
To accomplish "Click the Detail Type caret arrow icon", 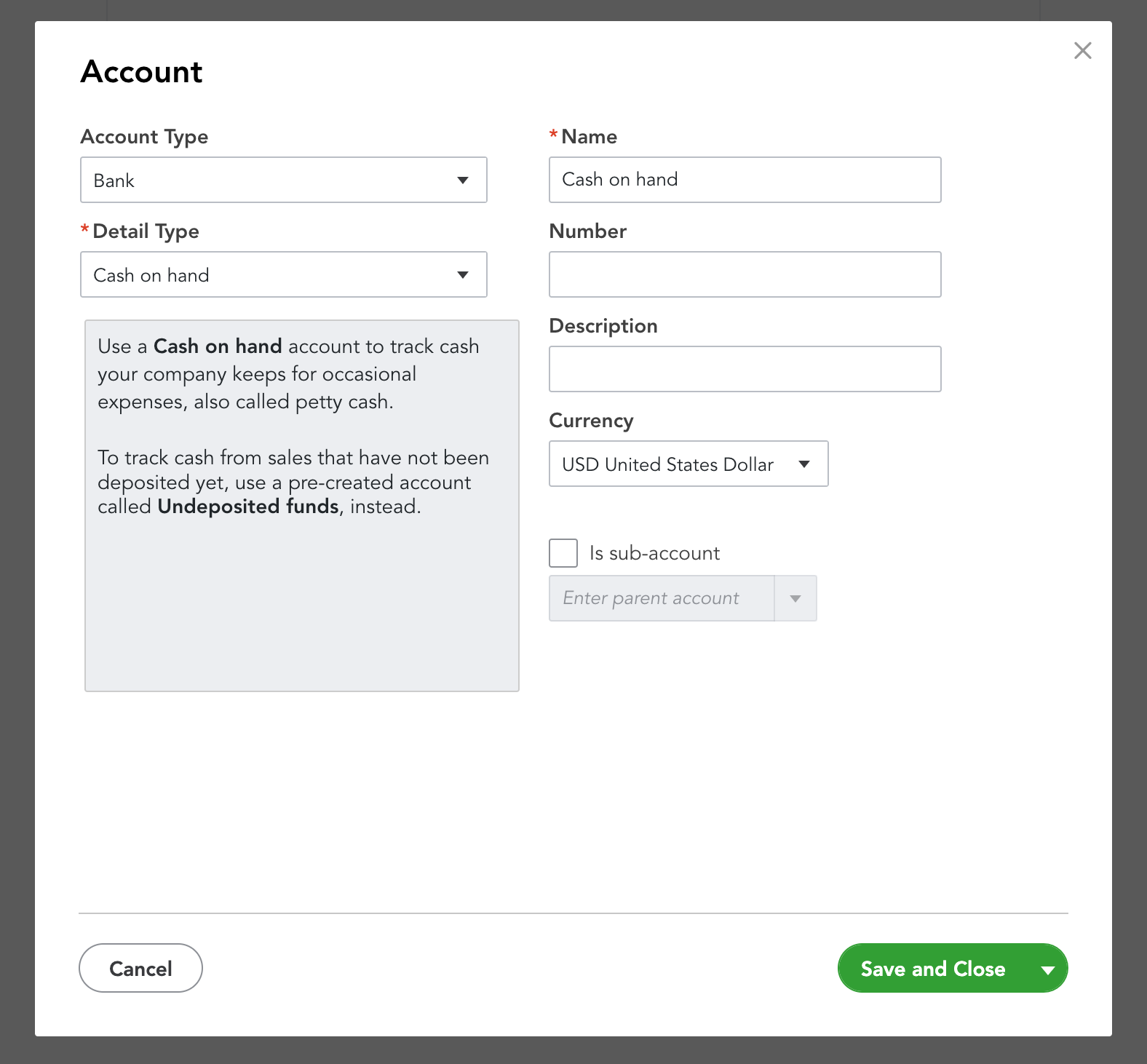I will click(463, 275).
